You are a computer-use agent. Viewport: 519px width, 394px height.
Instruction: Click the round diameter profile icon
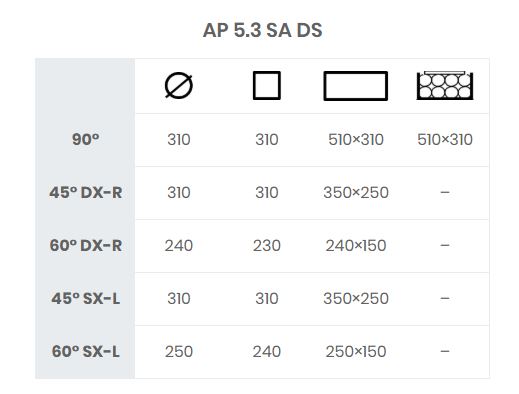point(179,85)
